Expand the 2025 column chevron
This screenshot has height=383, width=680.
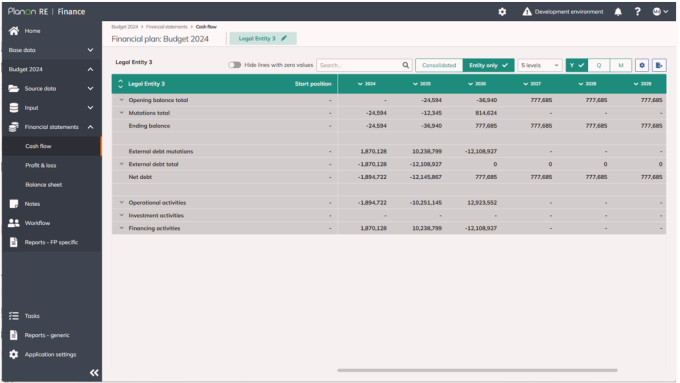pos(415,84)
